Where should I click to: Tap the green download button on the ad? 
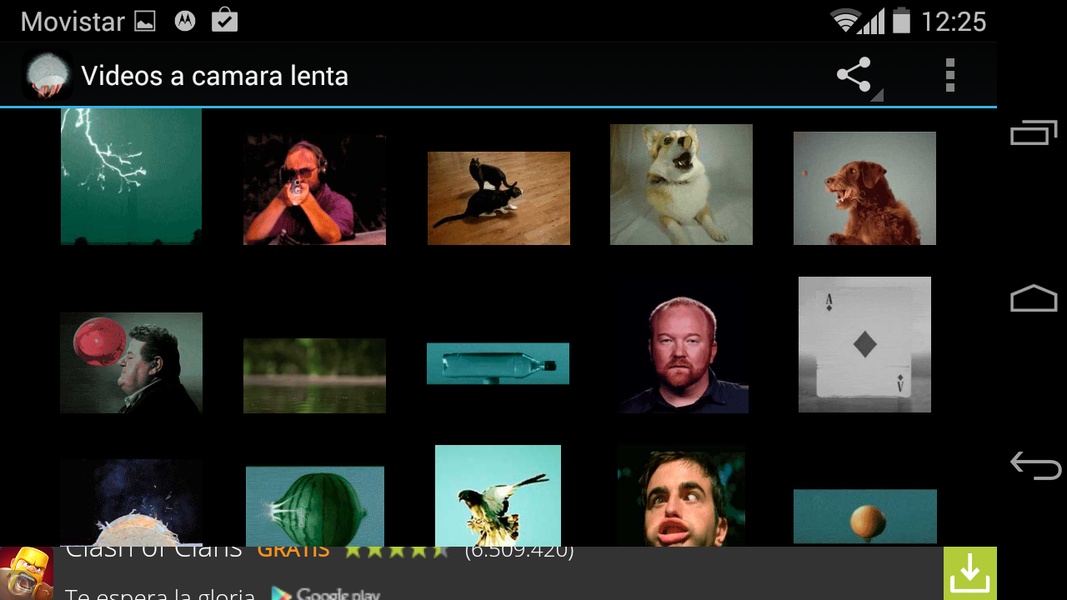click(x=970, y=573)
